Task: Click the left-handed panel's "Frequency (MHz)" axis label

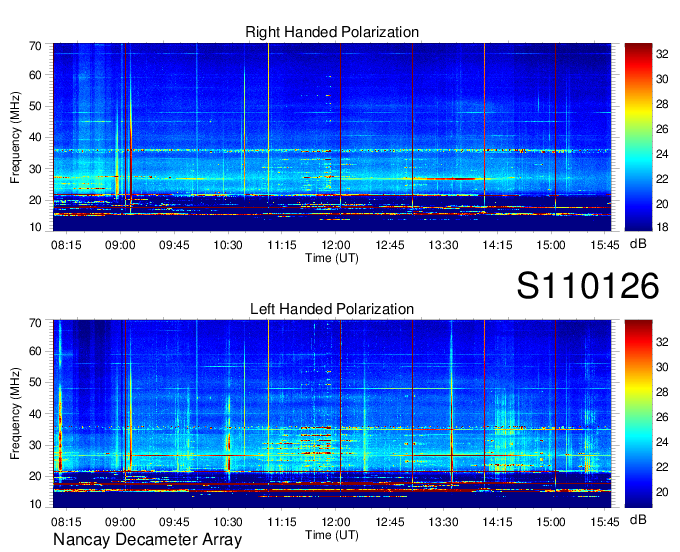Action: [15, 414]
